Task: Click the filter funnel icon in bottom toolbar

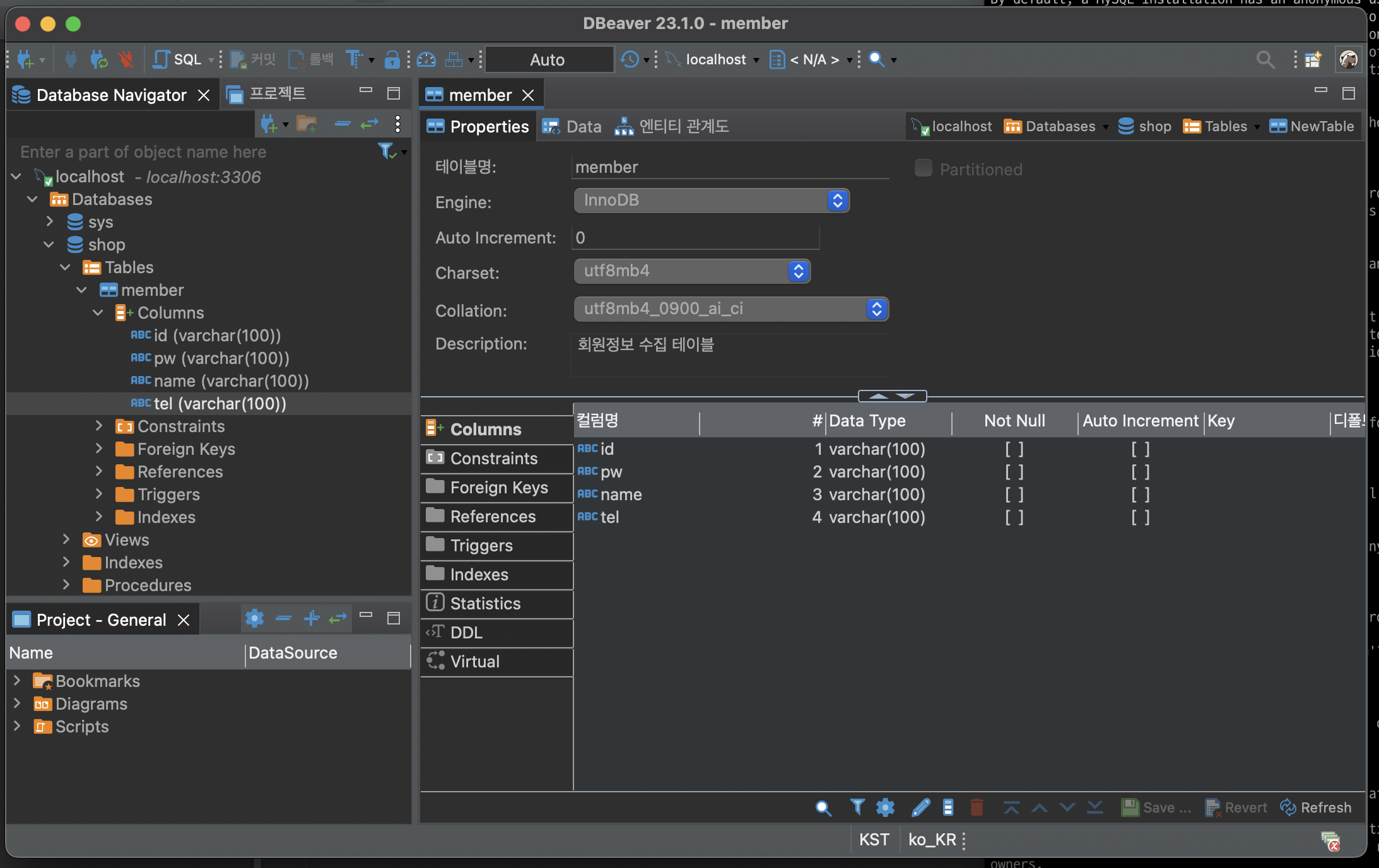Action: [x=857, y=807]
